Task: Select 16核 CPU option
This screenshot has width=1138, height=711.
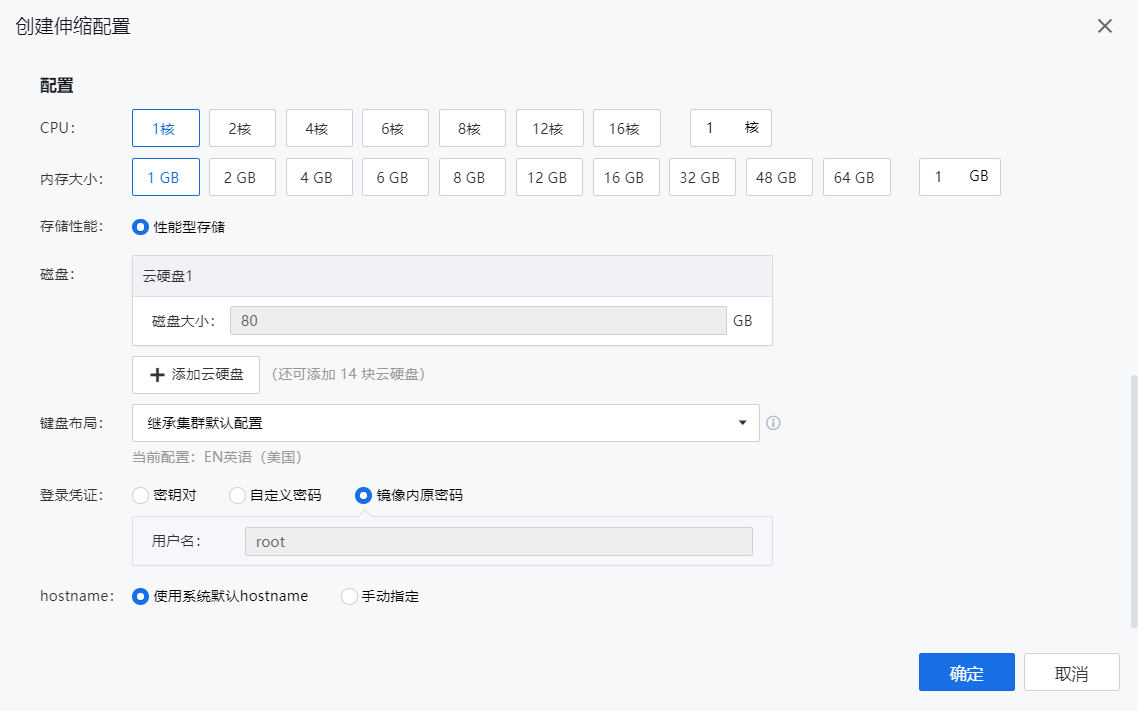Action: point(626,128)
